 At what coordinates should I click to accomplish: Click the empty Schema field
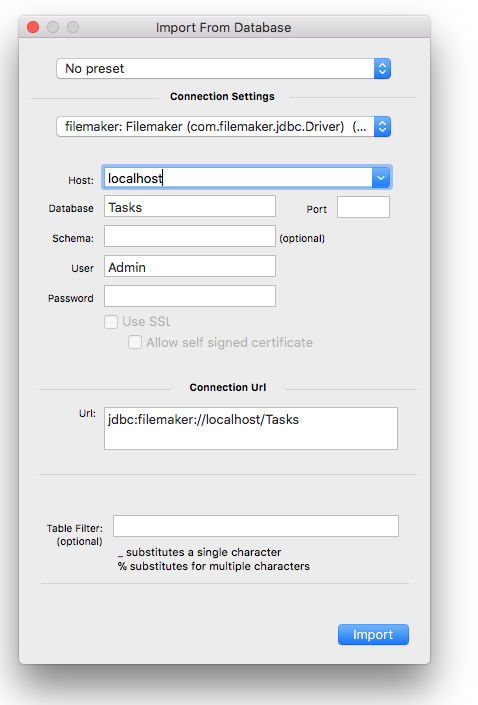point(190,236)
